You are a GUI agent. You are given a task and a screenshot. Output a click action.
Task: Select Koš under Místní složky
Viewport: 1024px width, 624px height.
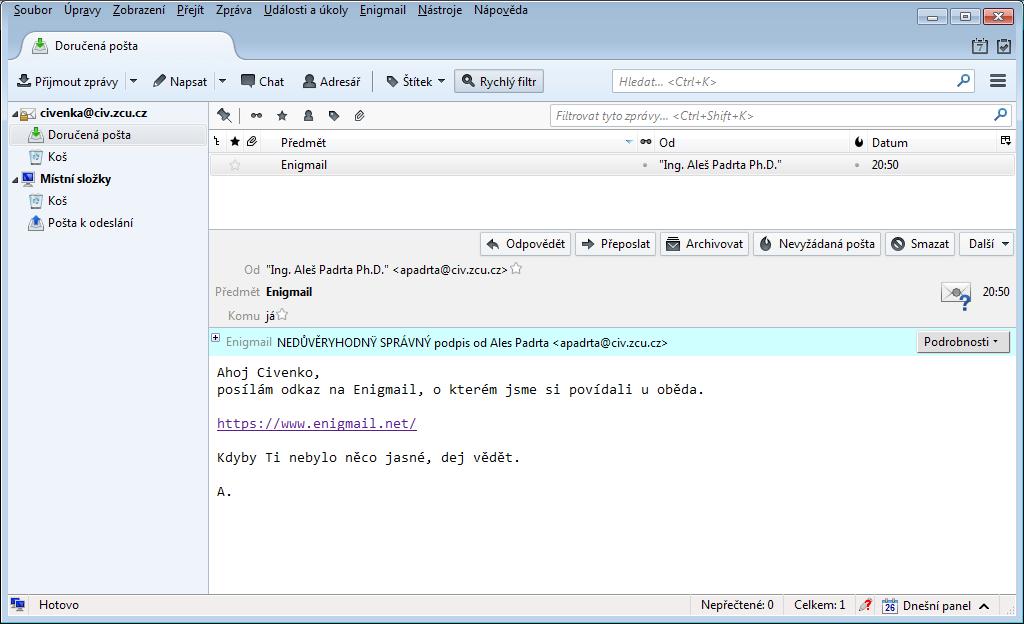point(48,200)
